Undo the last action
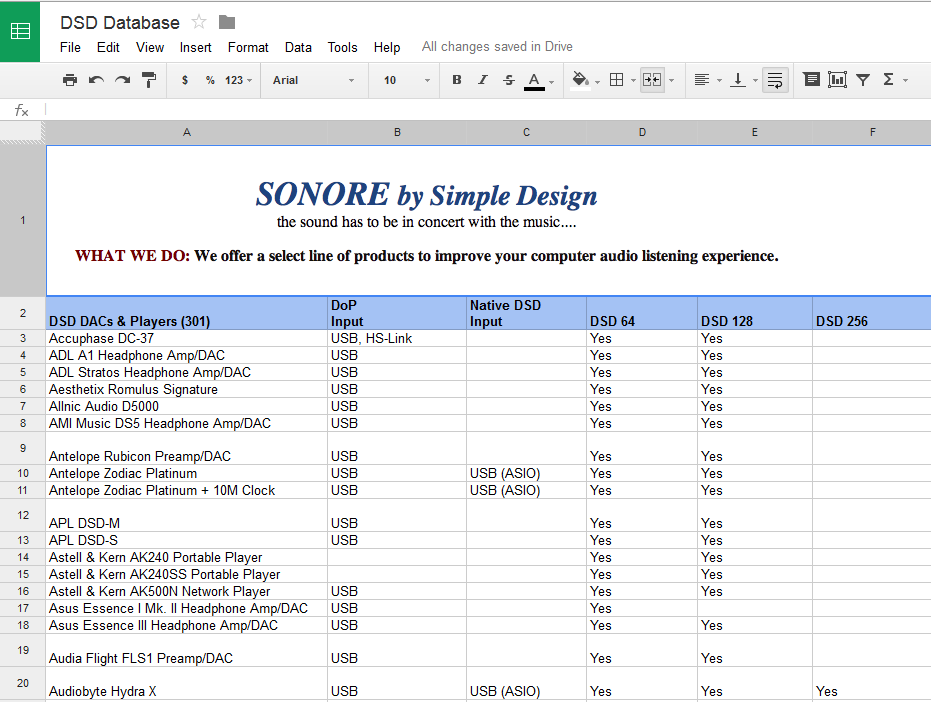 [x=96, y=80]
